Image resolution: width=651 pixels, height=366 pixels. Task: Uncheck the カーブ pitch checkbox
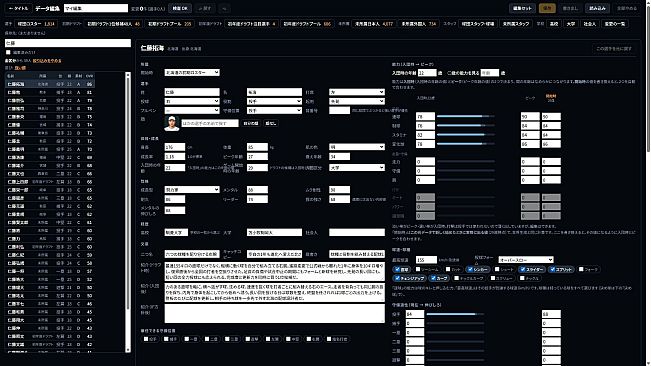pos(433,278)
